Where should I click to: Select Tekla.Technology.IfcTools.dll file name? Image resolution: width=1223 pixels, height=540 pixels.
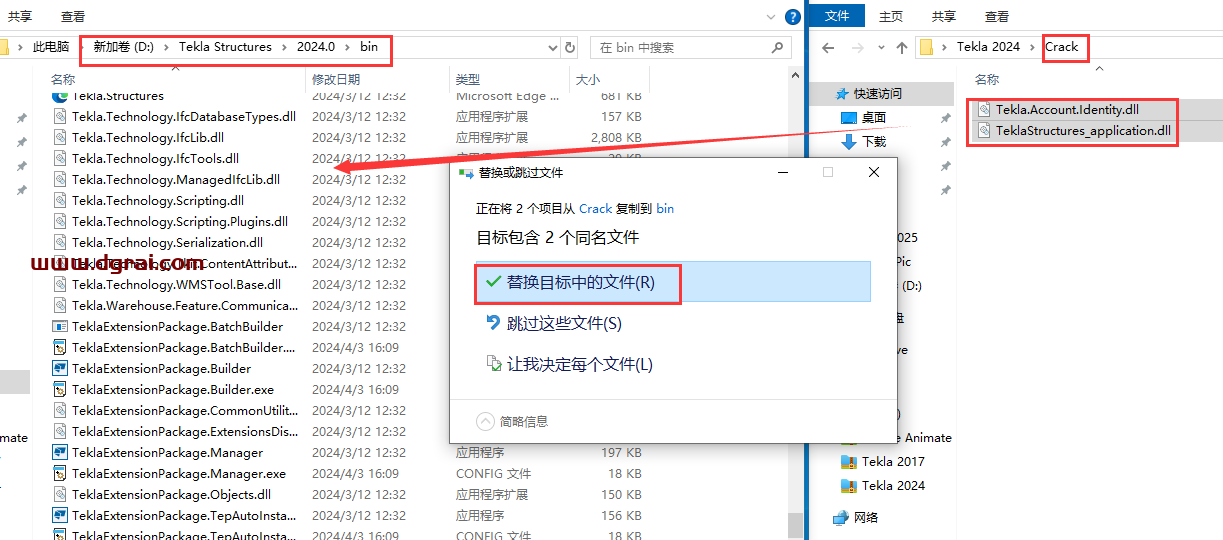[x=155, y=158]
